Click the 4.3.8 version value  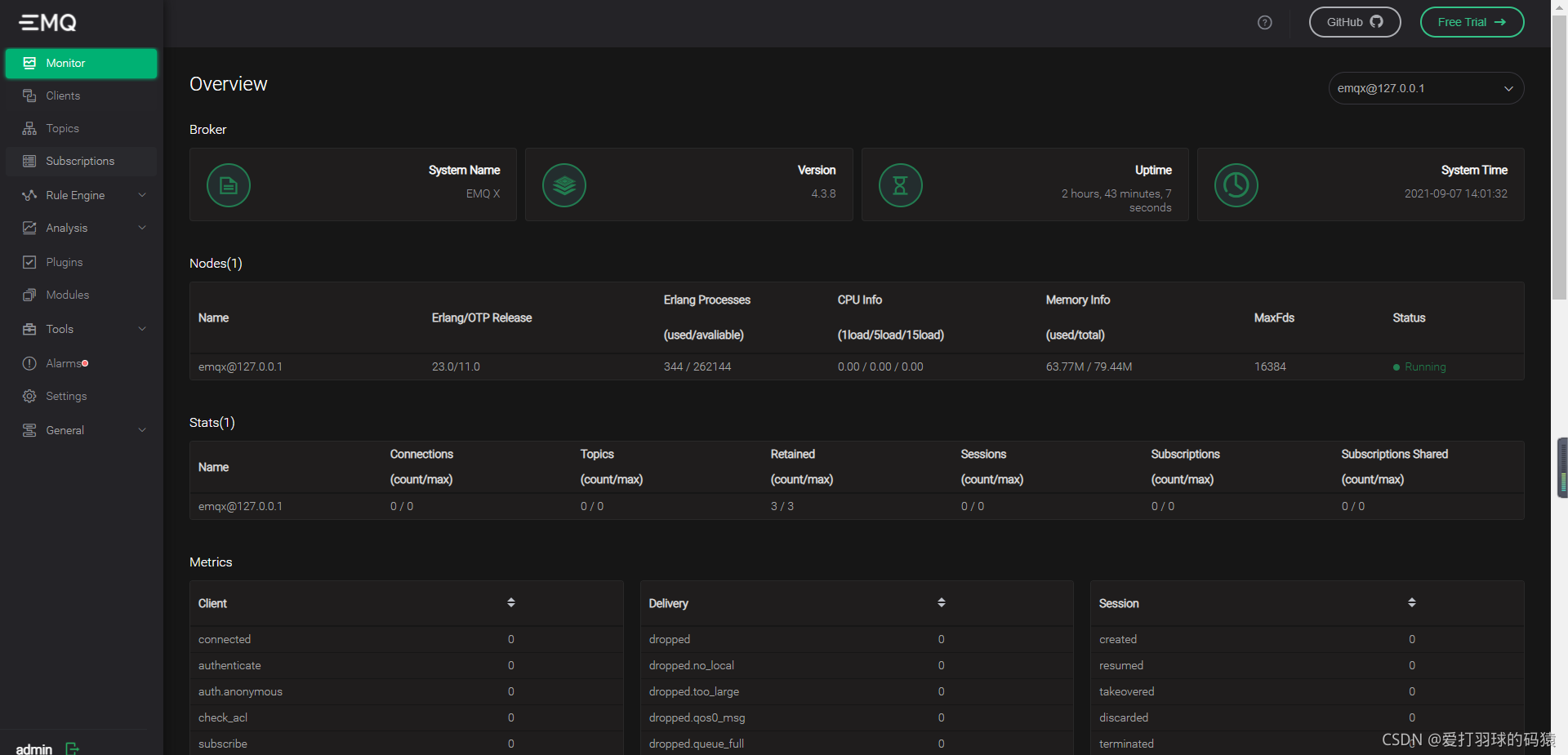click(x=823, y=193)
